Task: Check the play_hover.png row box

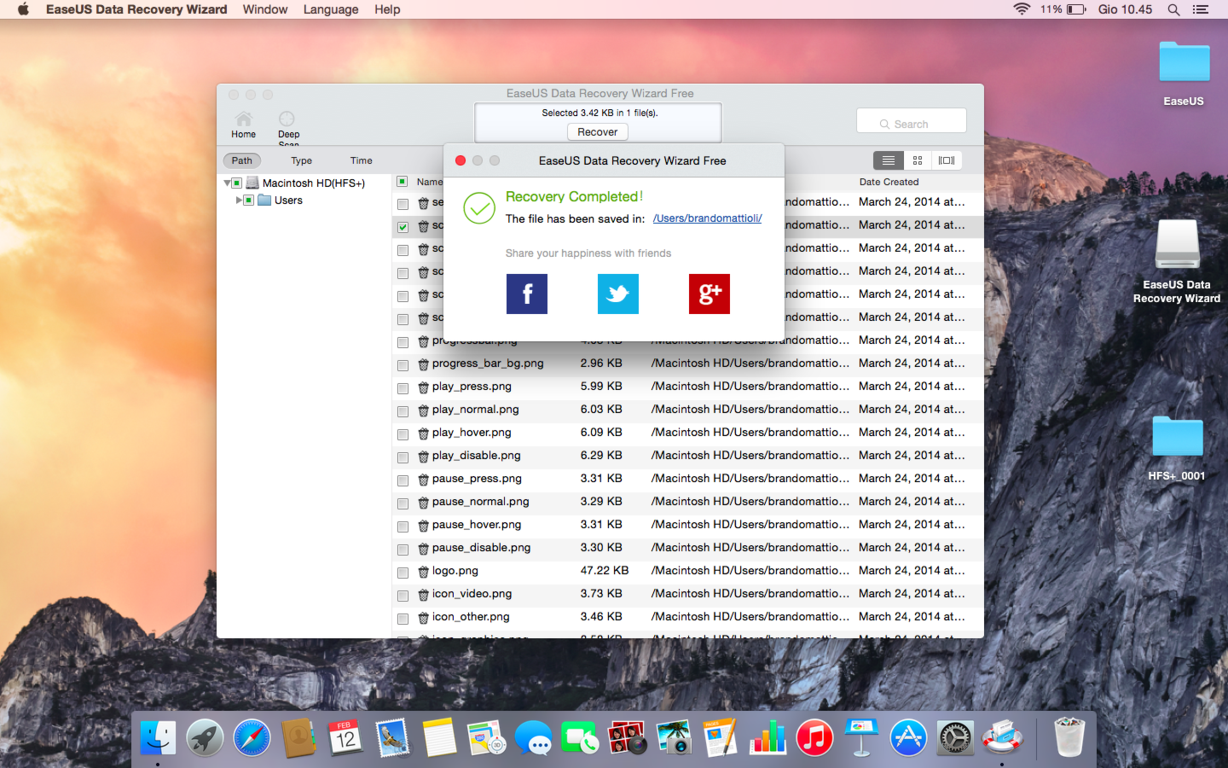Action: pyautogui.click(x=403, y=434)
